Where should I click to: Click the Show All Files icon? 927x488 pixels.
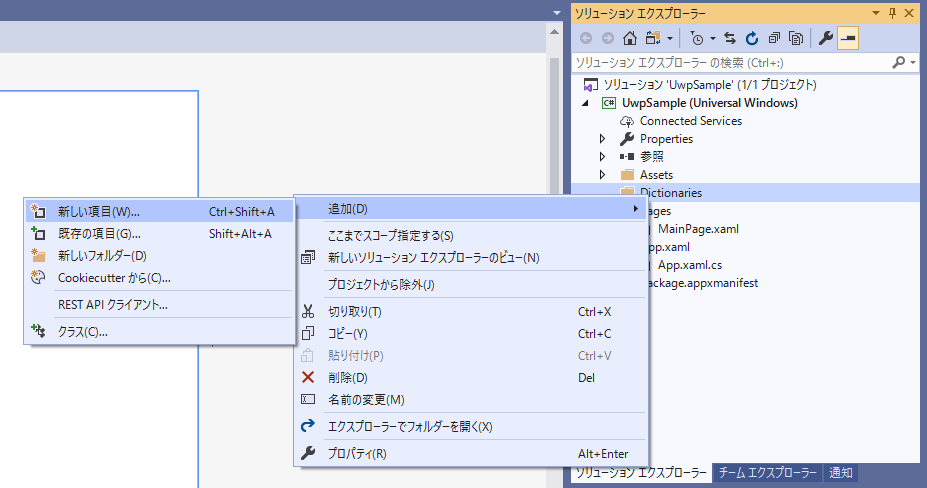click(796, 38)
